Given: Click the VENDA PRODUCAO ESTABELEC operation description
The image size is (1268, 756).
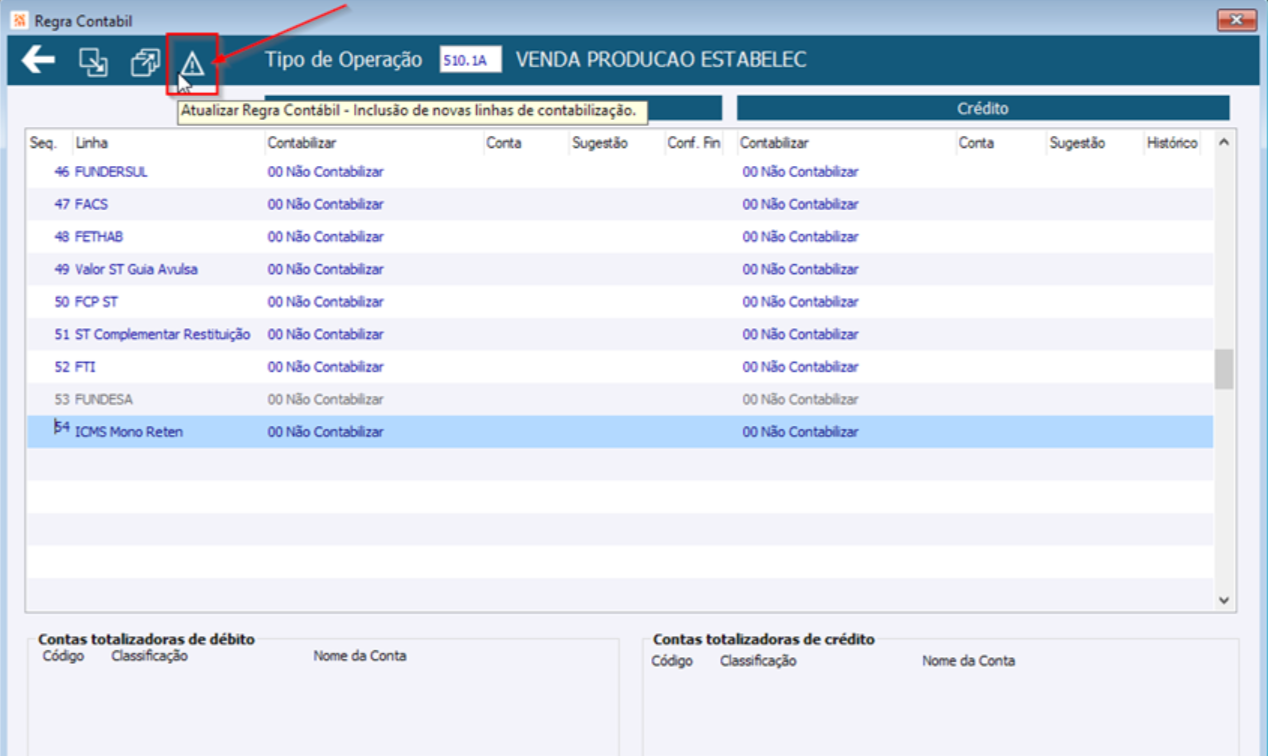Looking at the screenshot, I should [661, 60].
